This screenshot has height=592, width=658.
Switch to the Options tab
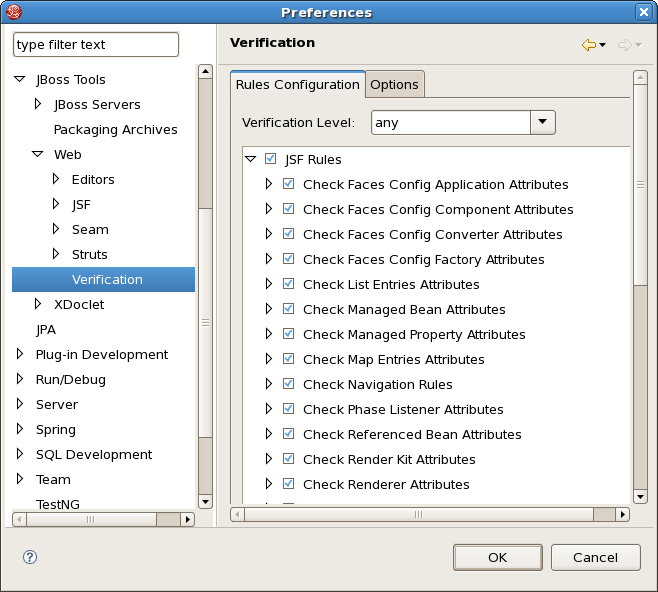[394, 84]
